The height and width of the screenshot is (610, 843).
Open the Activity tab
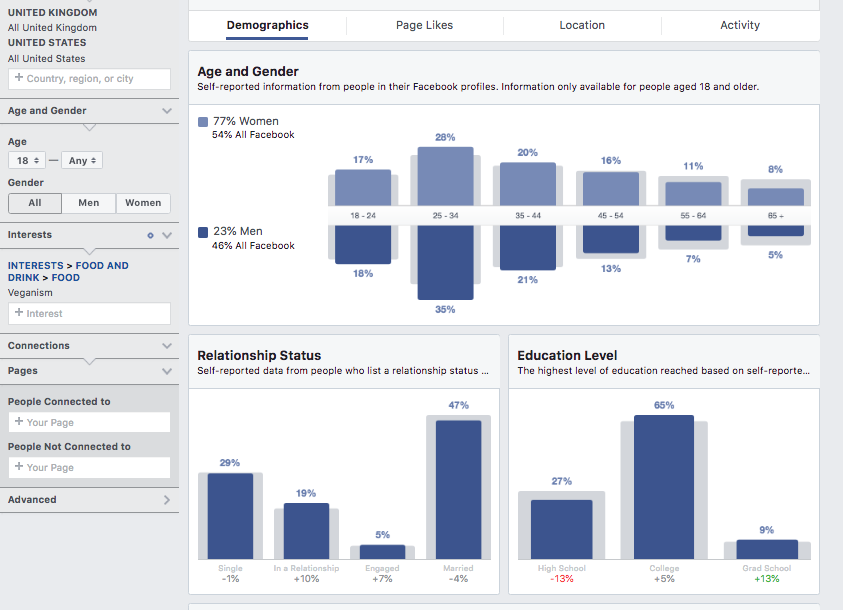point(740,25)
